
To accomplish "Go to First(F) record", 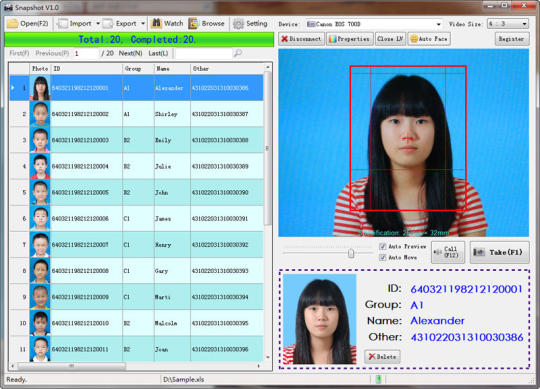I will 19,53.
